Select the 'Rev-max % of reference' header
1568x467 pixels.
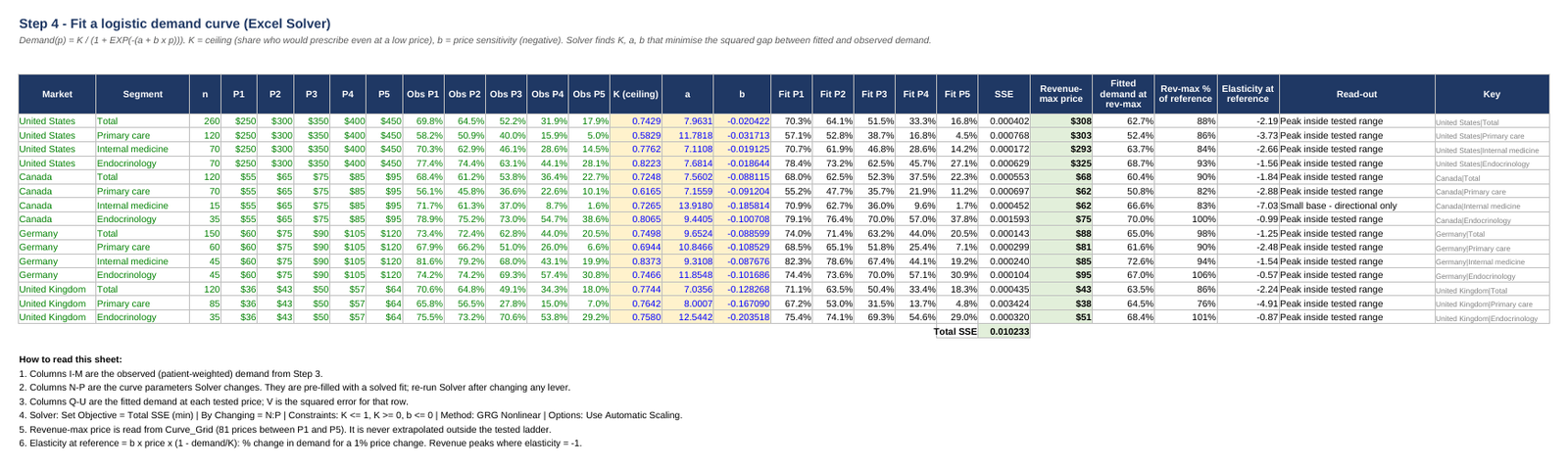pos(1186,94)
